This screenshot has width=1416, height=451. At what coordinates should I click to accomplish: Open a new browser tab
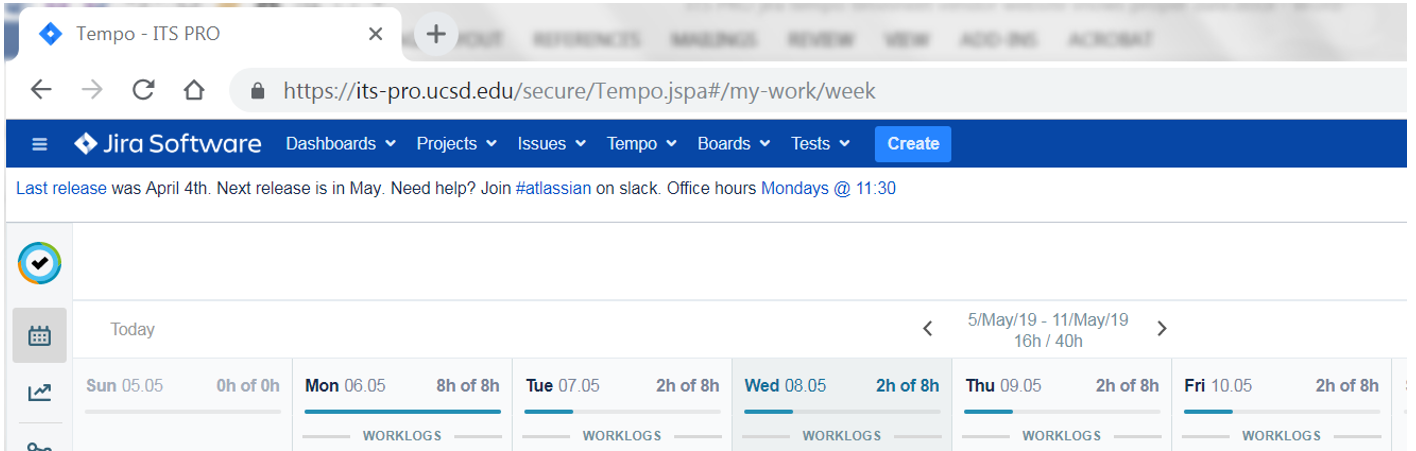(x=436, y=34)
